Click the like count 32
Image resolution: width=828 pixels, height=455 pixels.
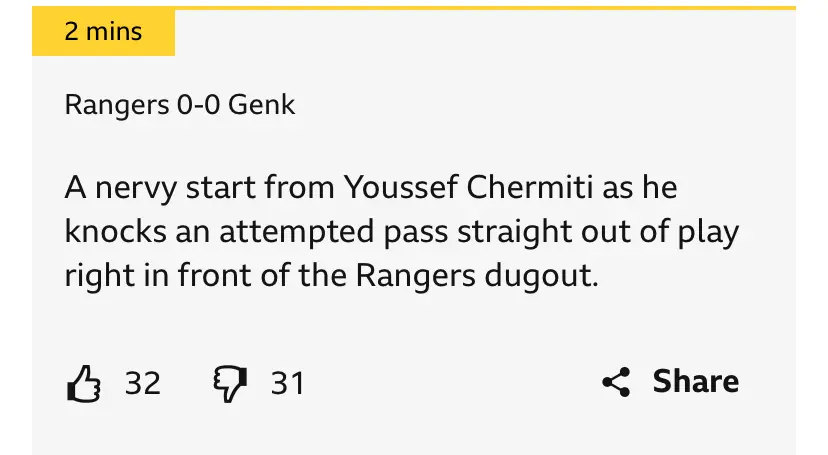(x=142, y=383)
